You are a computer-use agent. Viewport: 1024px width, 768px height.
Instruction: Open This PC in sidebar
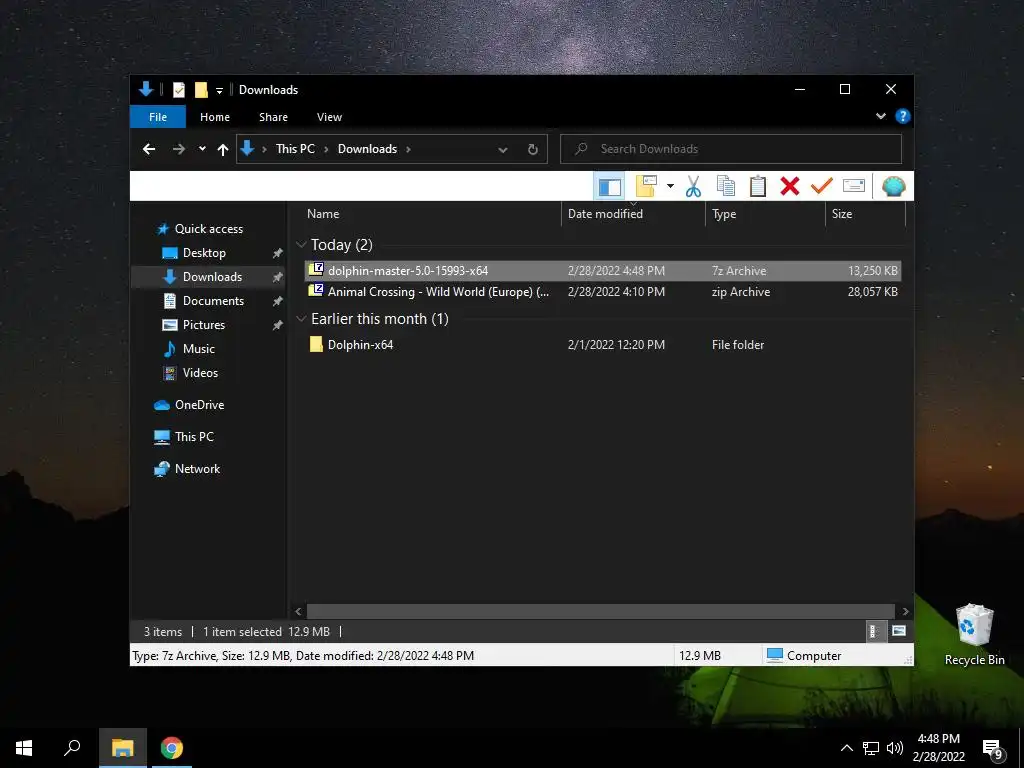click(194, 437)
